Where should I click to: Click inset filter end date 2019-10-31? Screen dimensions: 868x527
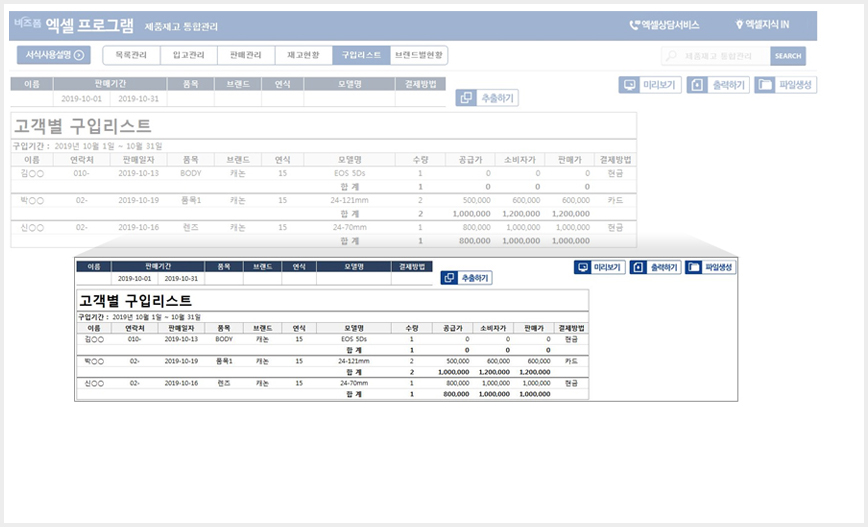181,278
